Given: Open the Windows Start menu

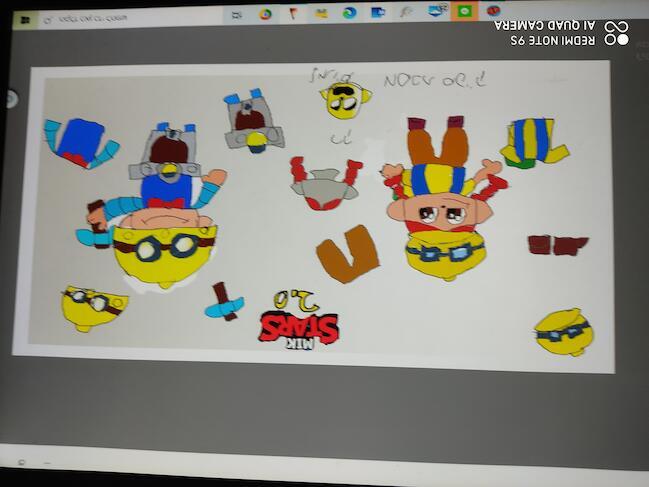Looking at the screenshot, I should pos(26,18).
